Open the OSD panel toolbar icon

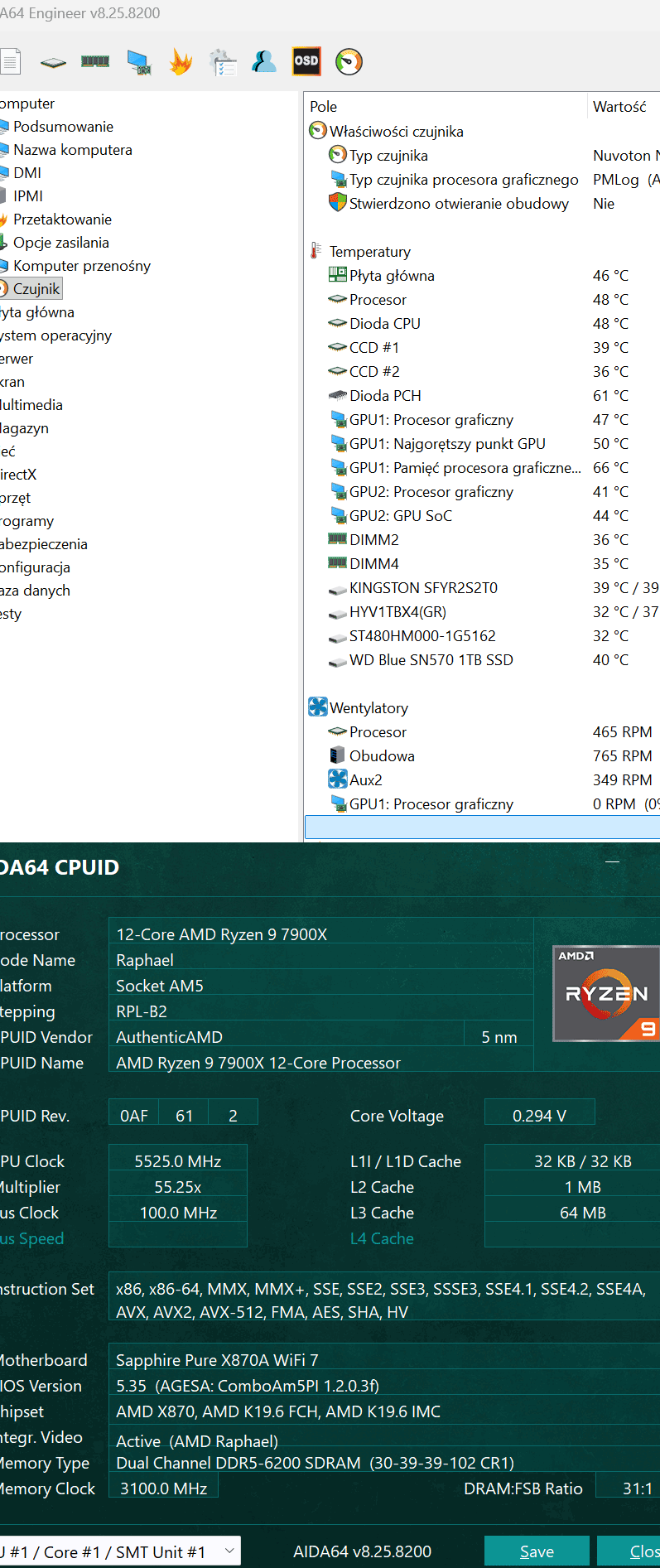point(306,61)
